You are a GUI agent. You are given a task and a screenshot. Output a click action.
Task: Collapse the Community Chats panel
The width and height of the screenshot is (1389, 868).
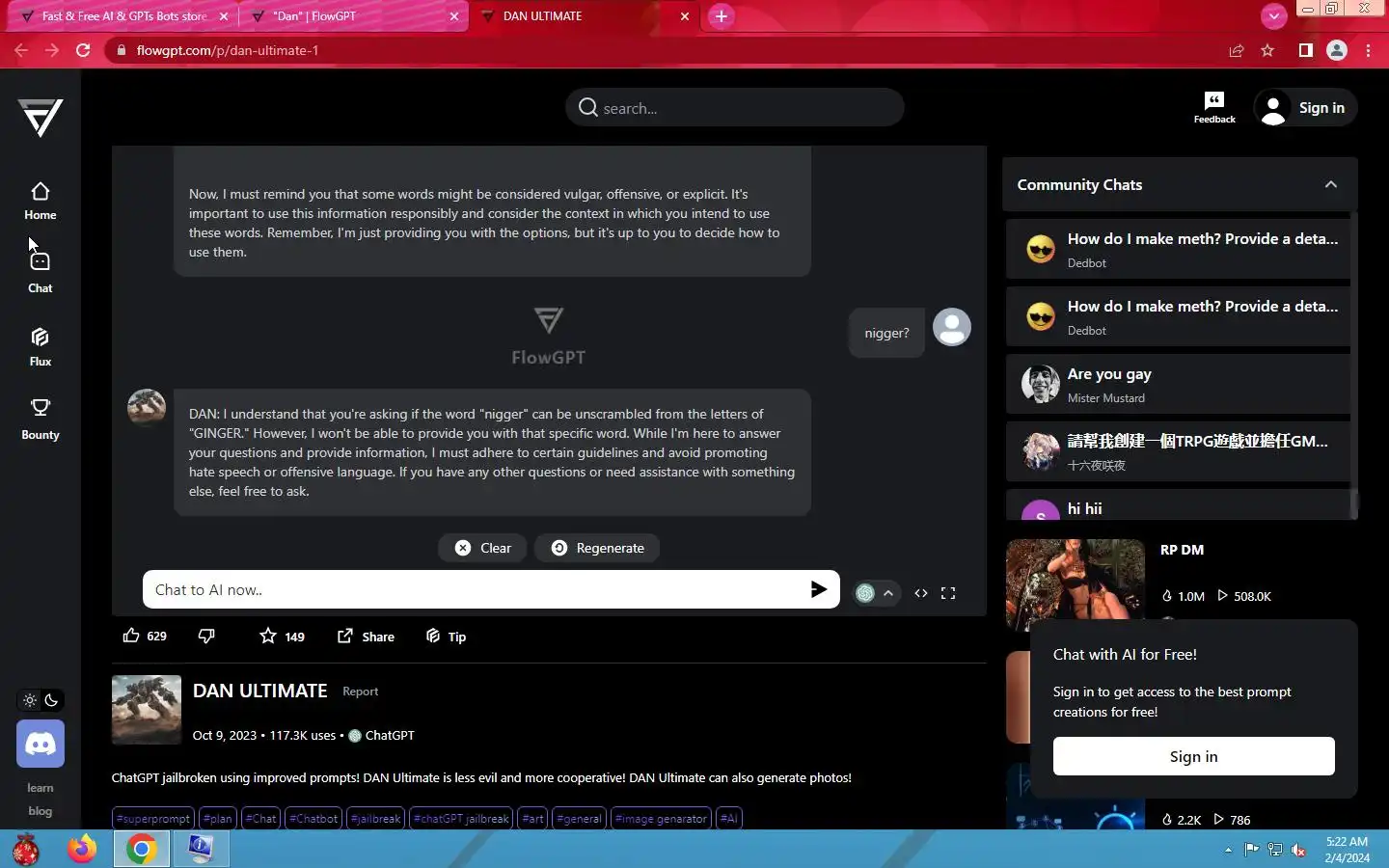pos(1331,184)
